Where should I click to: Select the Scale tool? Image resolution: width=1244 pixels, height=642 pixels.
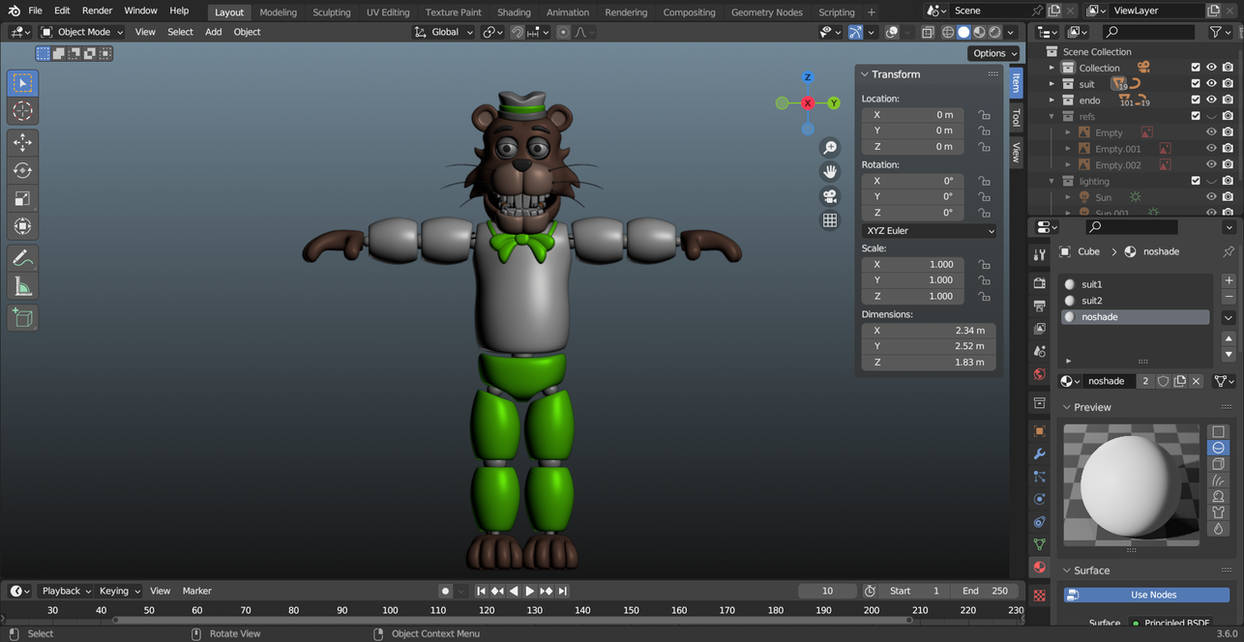tap(22, 198)
